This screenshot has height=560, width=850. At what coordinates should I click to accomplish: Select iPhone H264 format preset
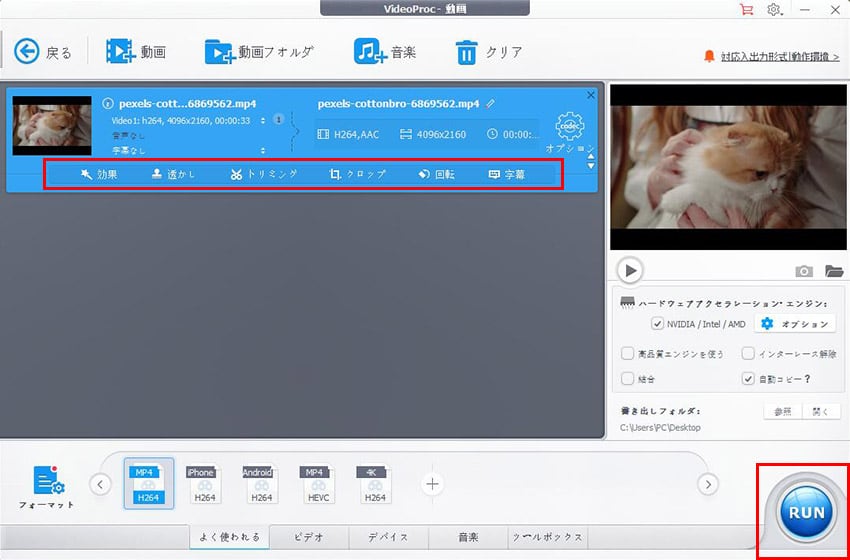point(204,484)
